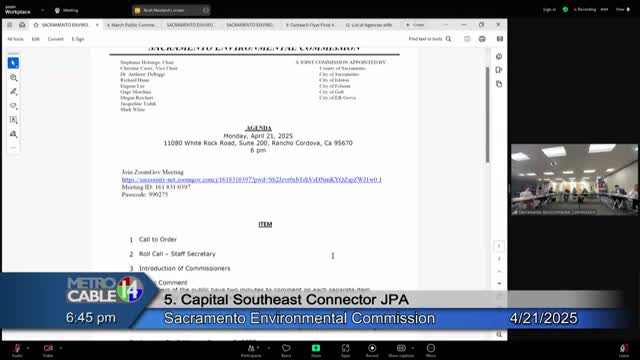Viewport: 640px width, 360px height.
Task: Click next page down arrow in right rail
Action: pos(499,283)
